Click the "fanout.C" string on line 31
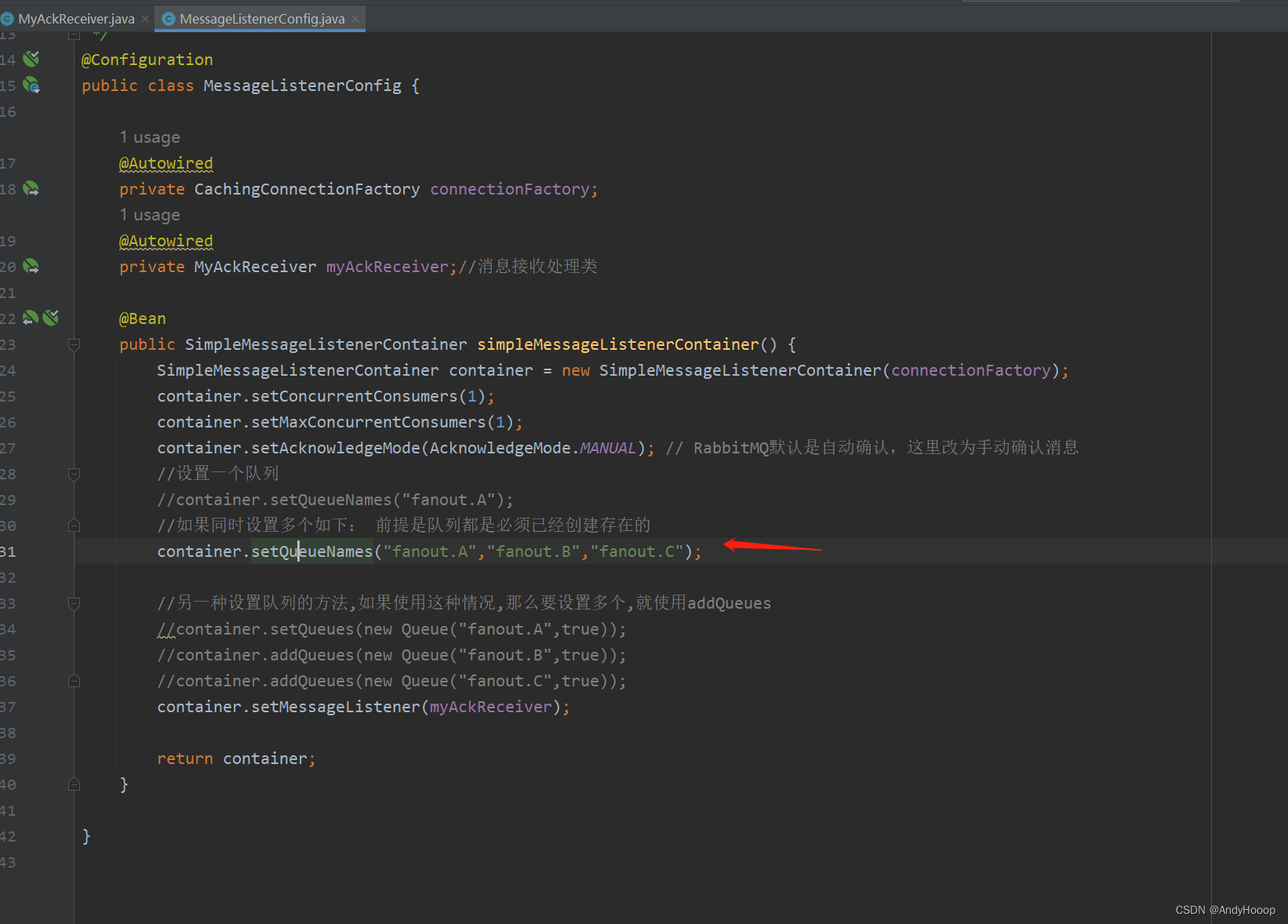1288x924 pixels. click(x=637, y=551)
